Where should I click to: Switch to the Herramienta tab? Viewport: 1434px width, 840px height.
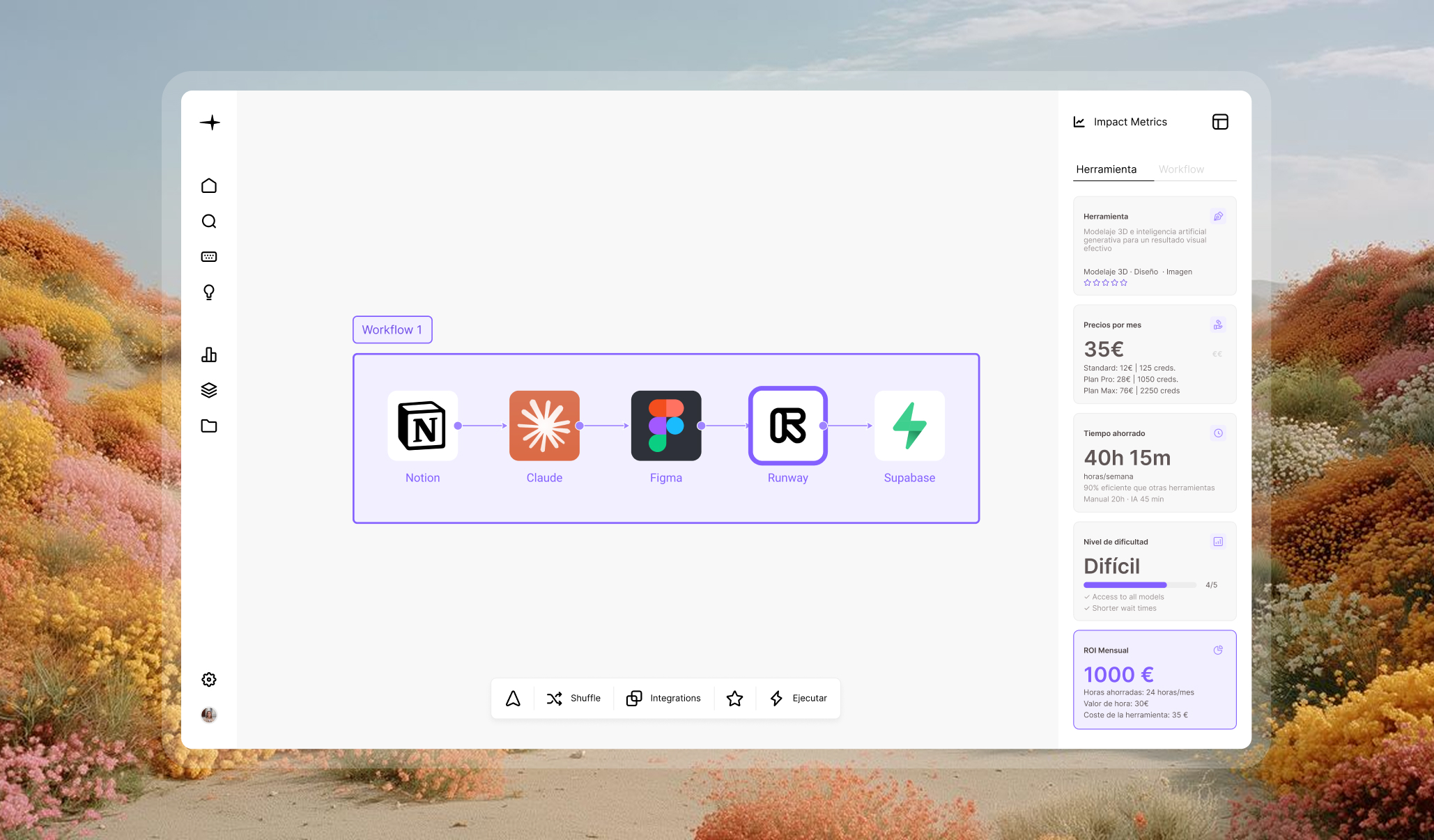tap(1106, 169)
